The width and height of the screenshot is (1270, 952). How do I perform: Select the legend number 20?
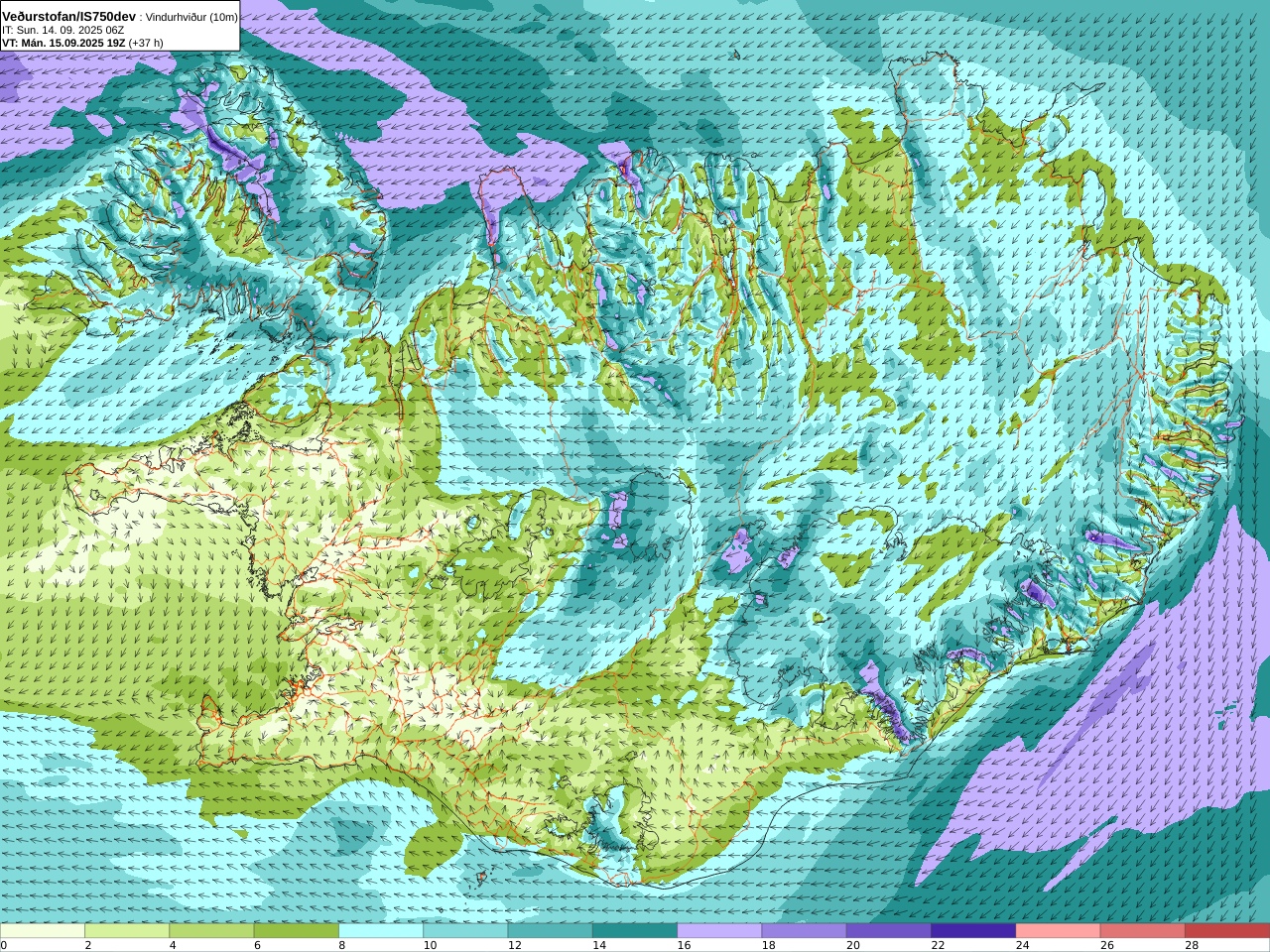(x=853, y=945)
